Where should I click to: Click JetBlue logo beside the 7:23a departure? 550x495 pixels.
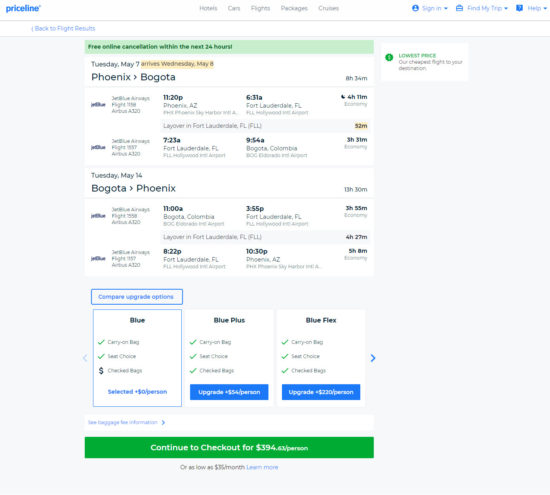(x=98, y=147)
